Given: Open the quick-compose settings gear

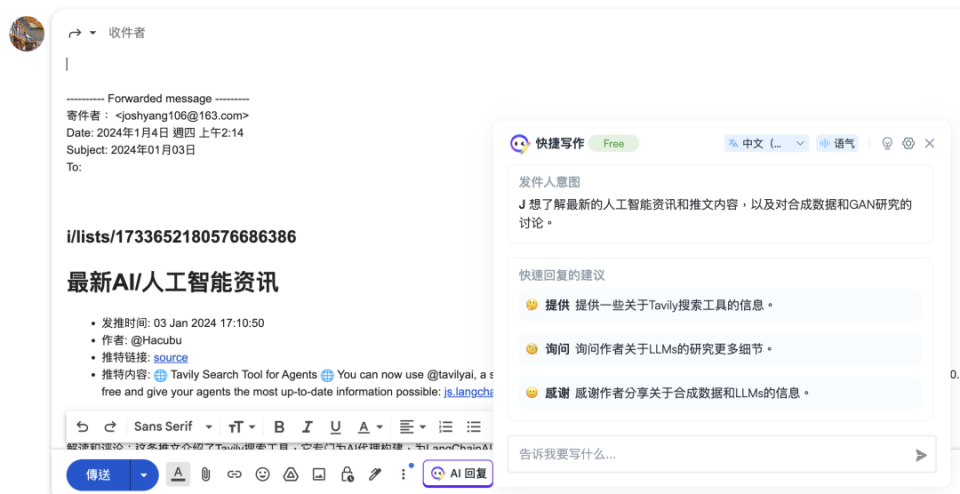Looking at the screenshot, I should [908, 143].
